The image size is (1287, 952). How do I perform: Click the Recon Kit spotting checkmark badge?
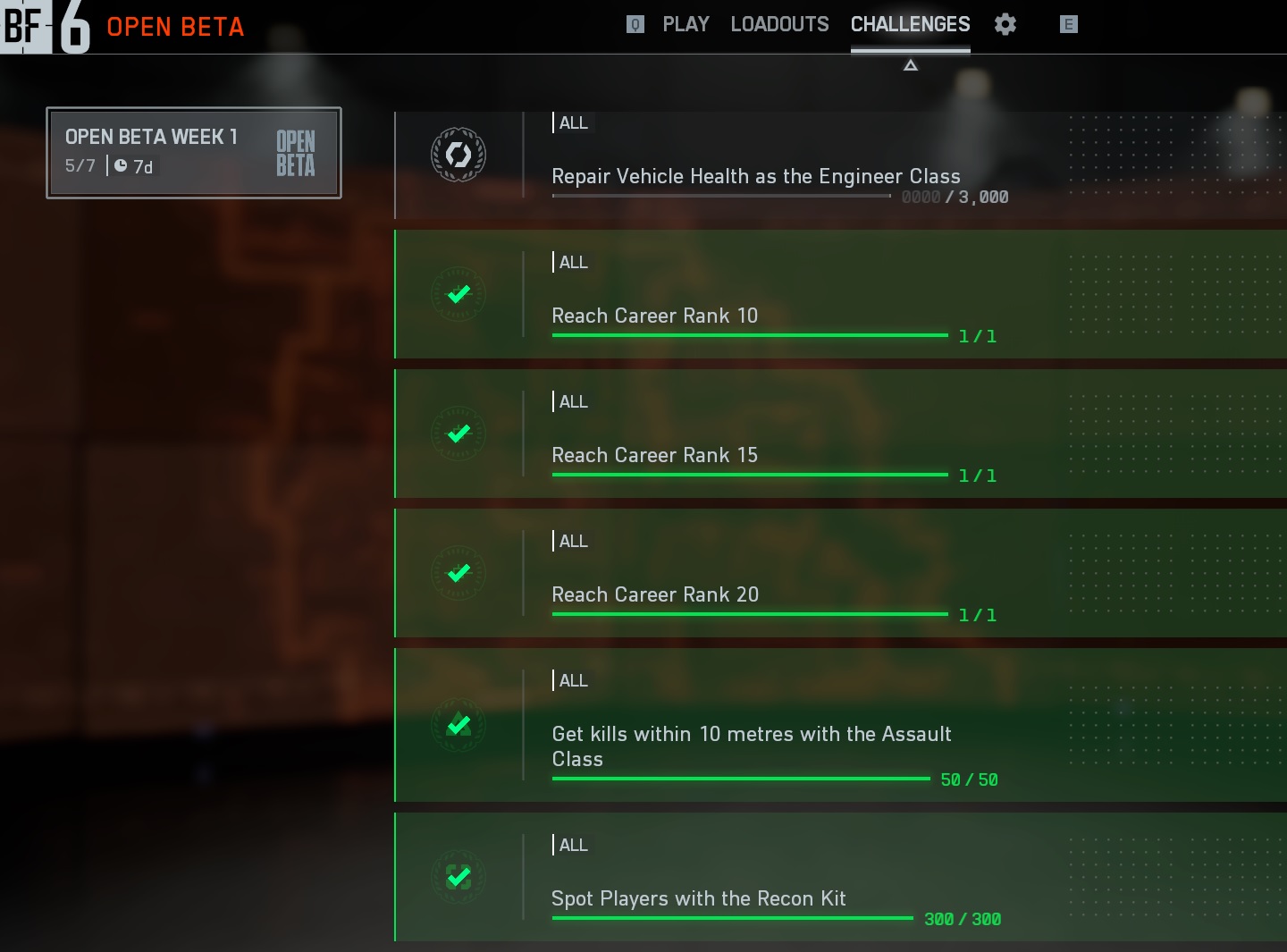[x=458, y=877]
